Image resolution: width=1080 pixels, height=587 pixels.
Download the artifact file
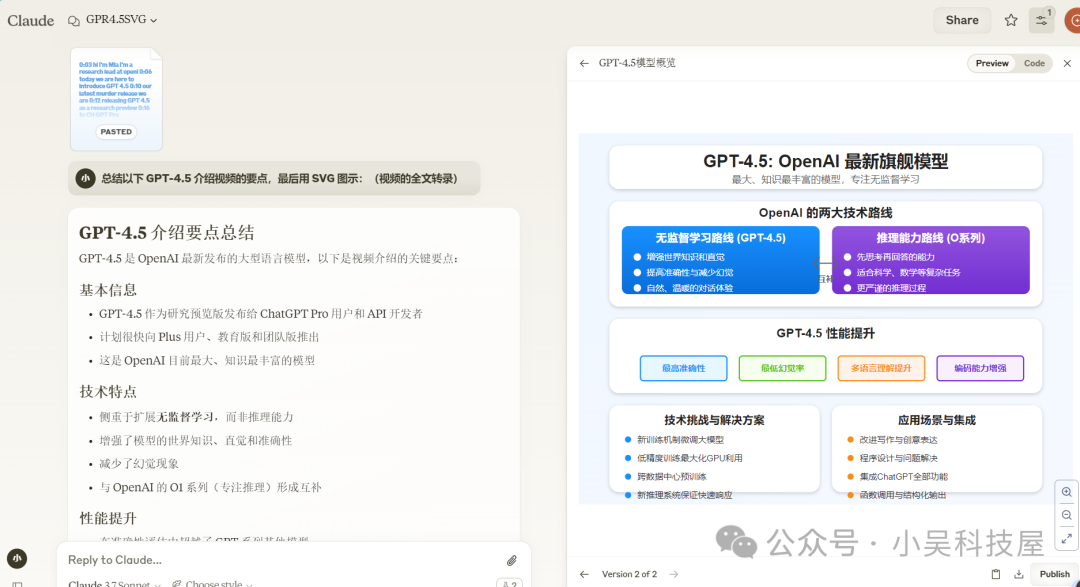(1019, 574)
